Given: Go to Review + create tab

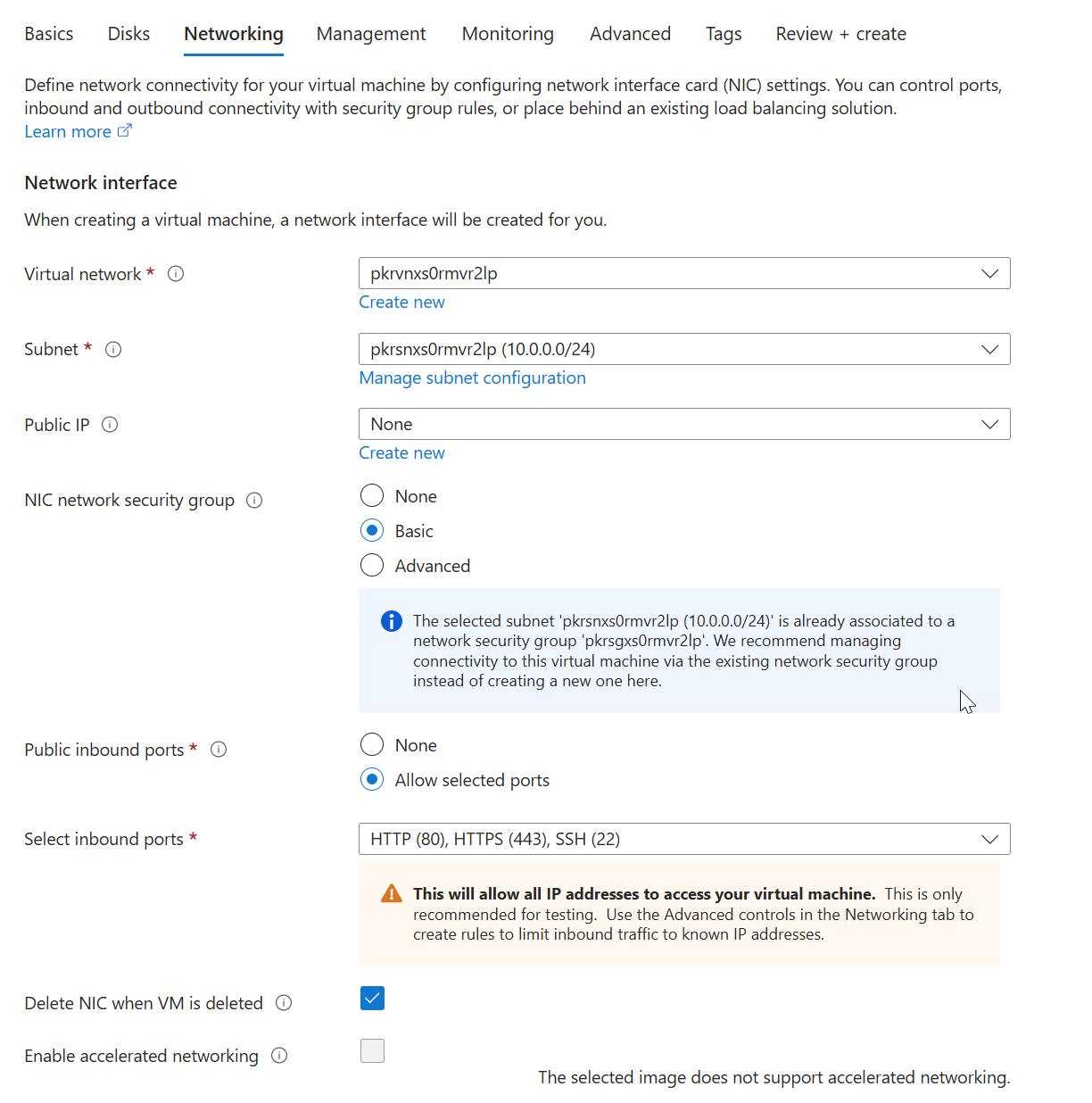Looking at the screenshot, I should pyautogui.click(x=840, y=34).
